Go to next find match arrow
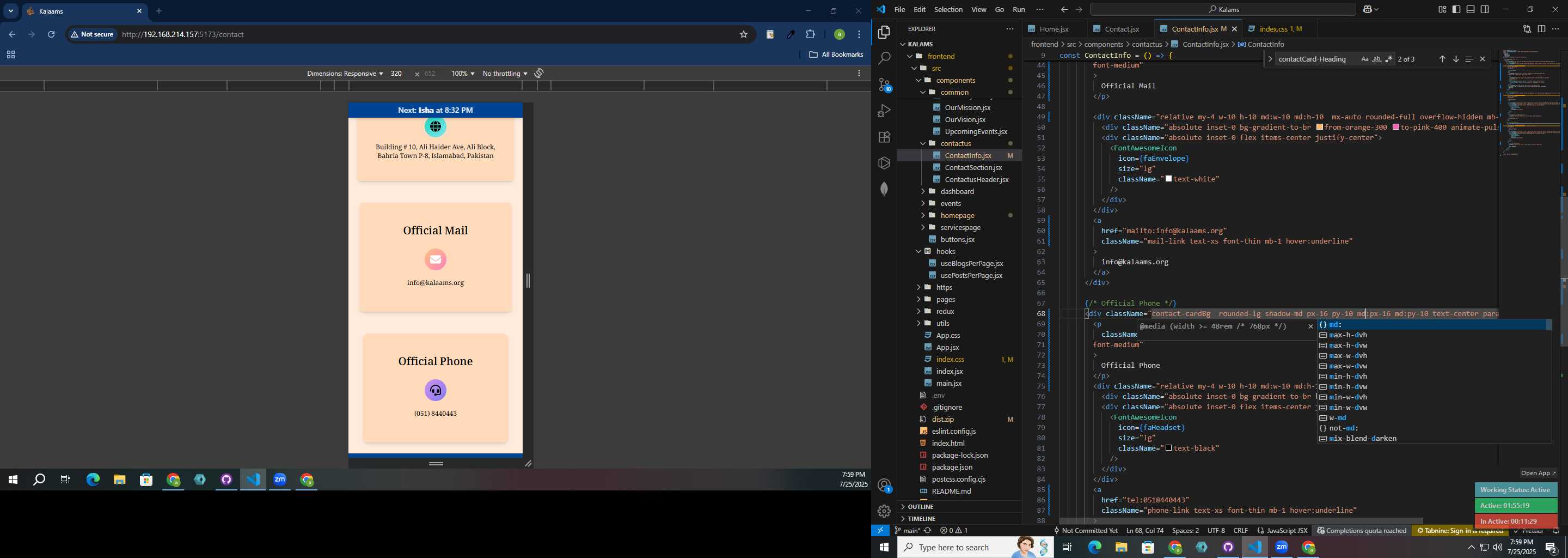 coord(1455,59)
